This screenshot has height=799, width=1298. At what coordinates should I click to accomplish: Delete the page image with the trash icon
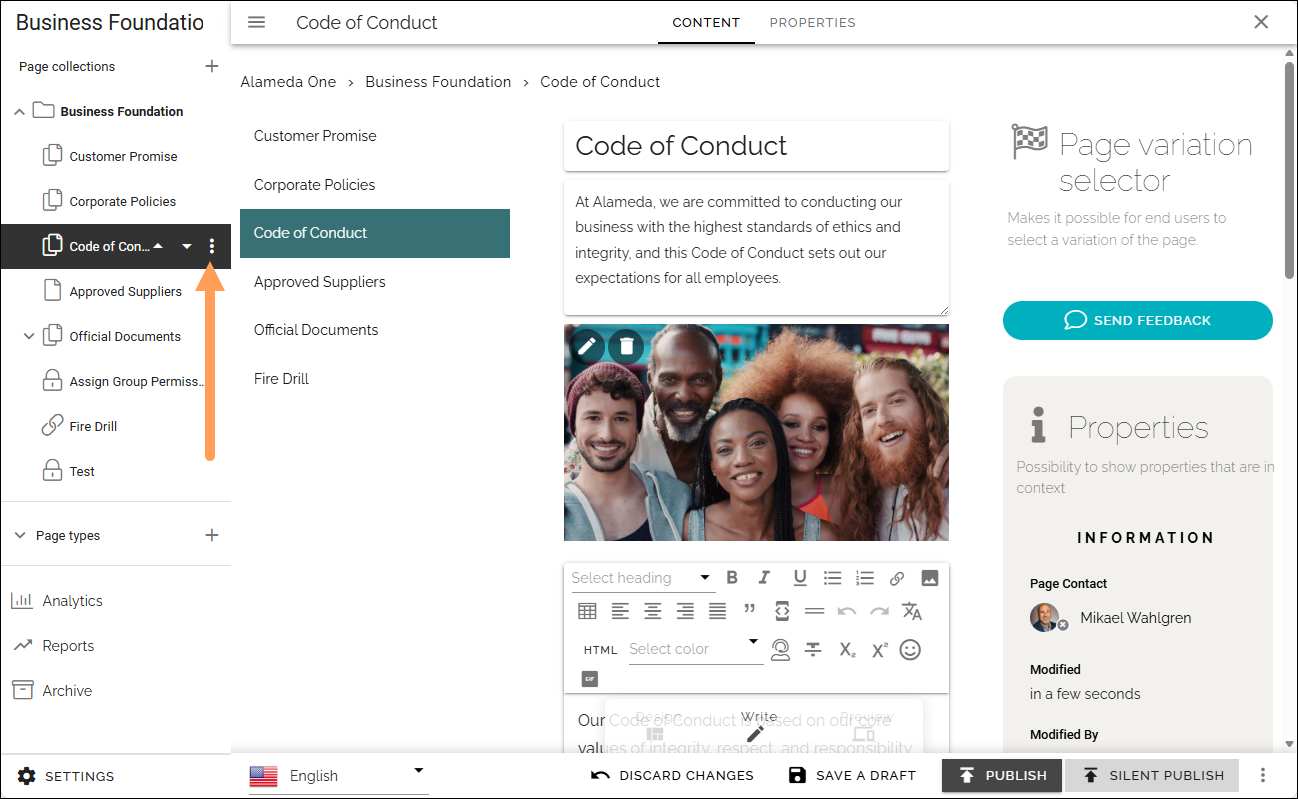point(626,346)
